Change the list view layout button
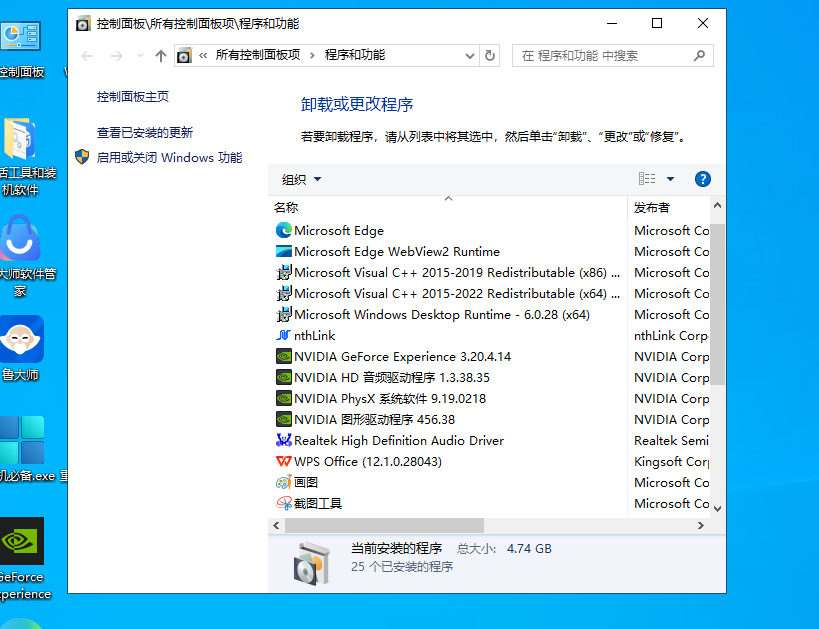The height and width of the screenshot is (629, 819). pos(647,179)
